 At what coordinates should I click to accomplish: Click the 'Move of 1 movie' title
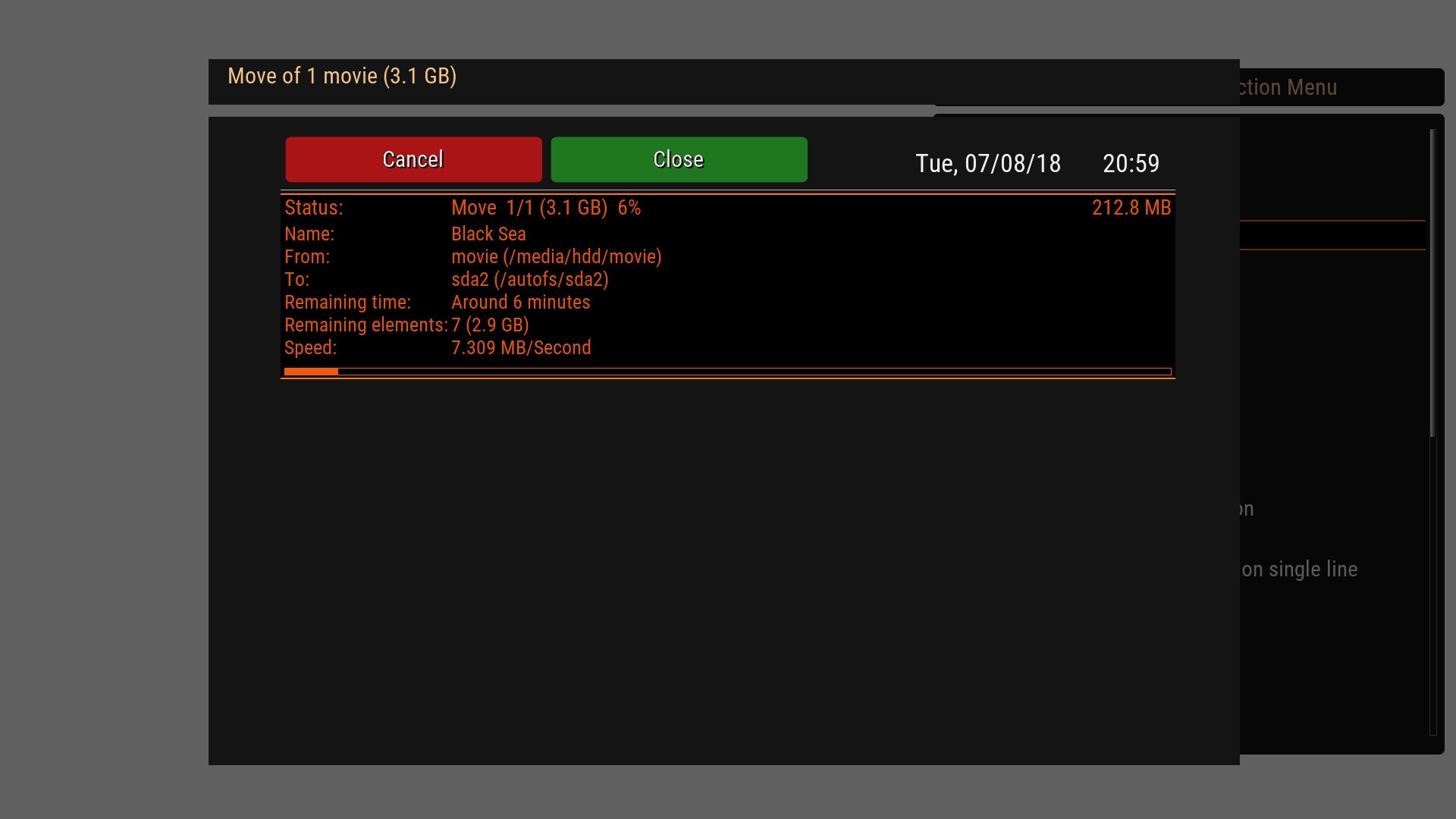point(341,77)
